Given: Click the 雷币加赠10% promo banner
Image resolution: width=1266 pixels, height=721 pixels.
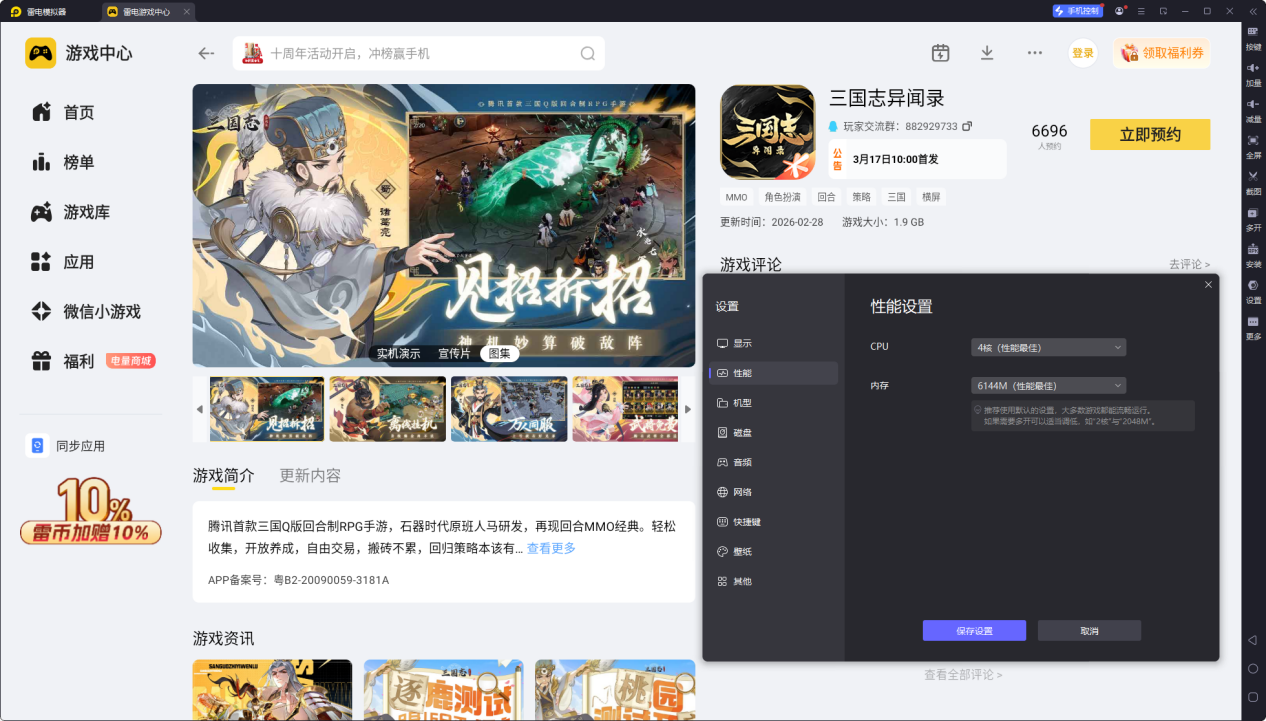Looking at the screenshot, I should click(90, 511).
